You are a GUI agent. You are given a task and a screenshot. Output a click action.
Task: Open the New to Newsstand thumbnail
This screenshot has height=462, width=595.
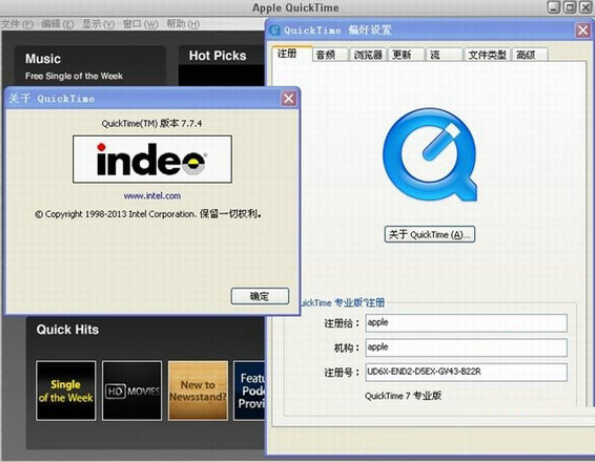(x=198, y=390)
